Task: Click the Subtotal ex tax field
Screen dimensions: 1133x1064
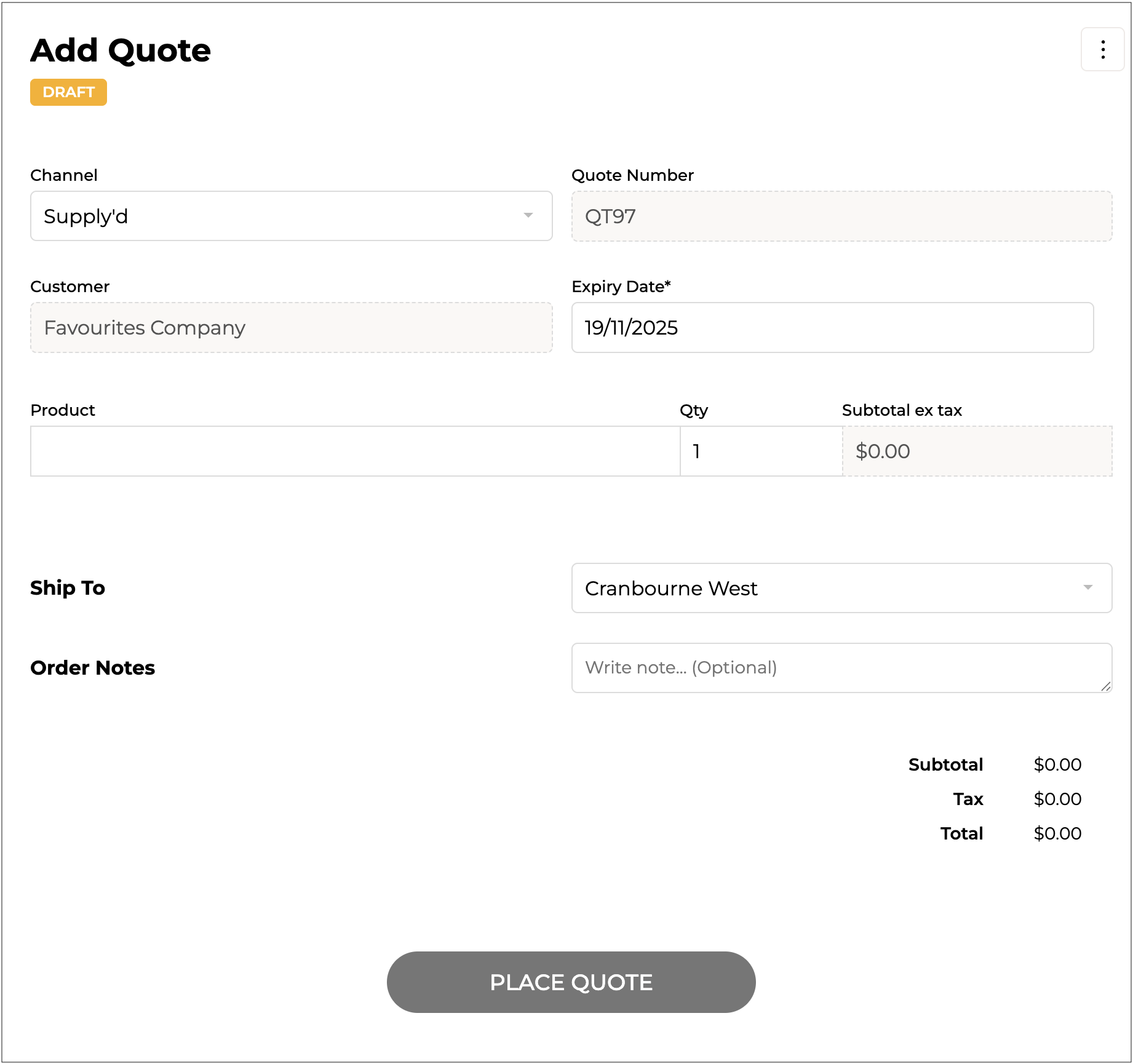Action: 976,451
